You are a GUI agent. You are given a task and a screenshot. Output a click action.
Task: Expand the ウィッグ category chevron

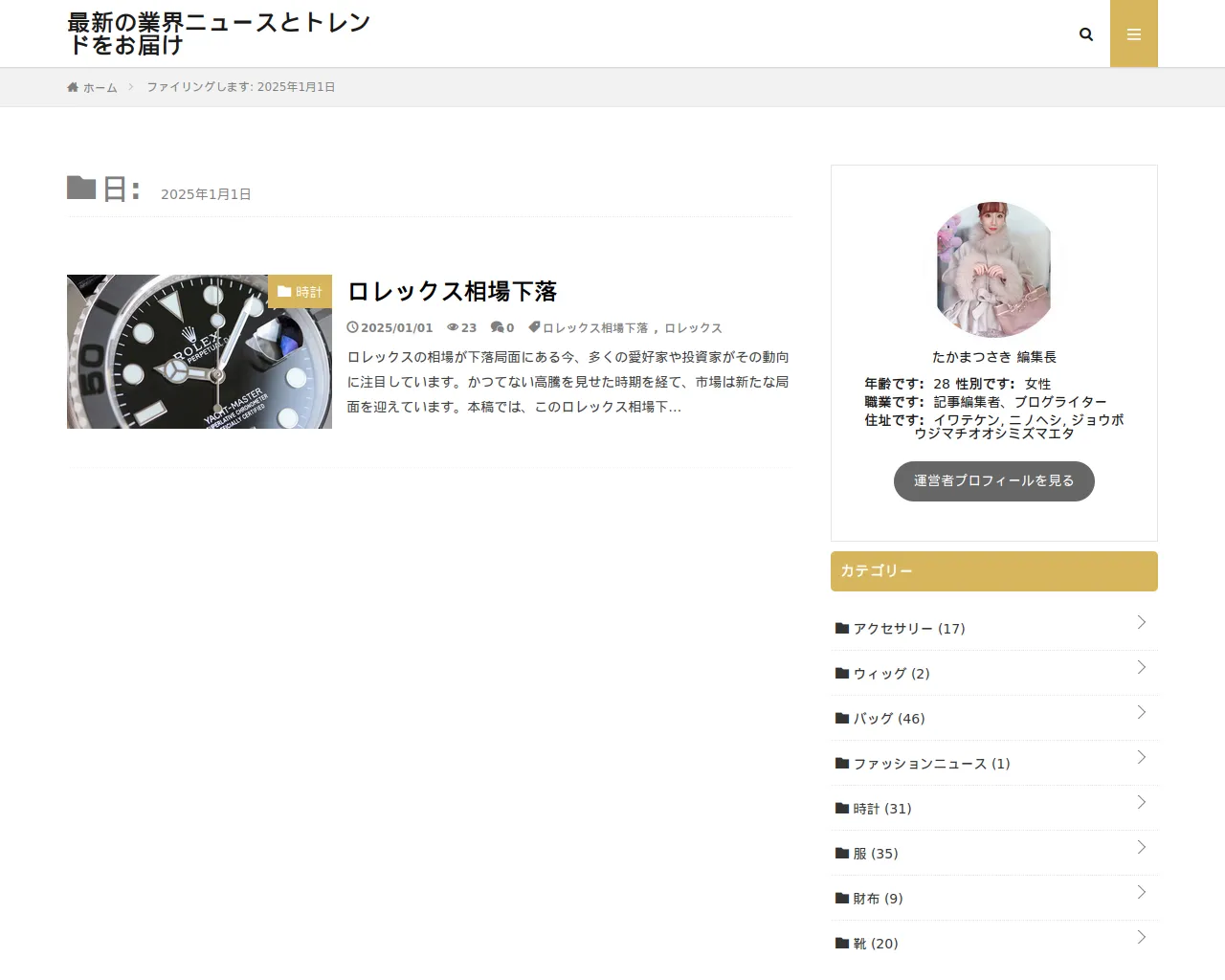click(1142, 667)
